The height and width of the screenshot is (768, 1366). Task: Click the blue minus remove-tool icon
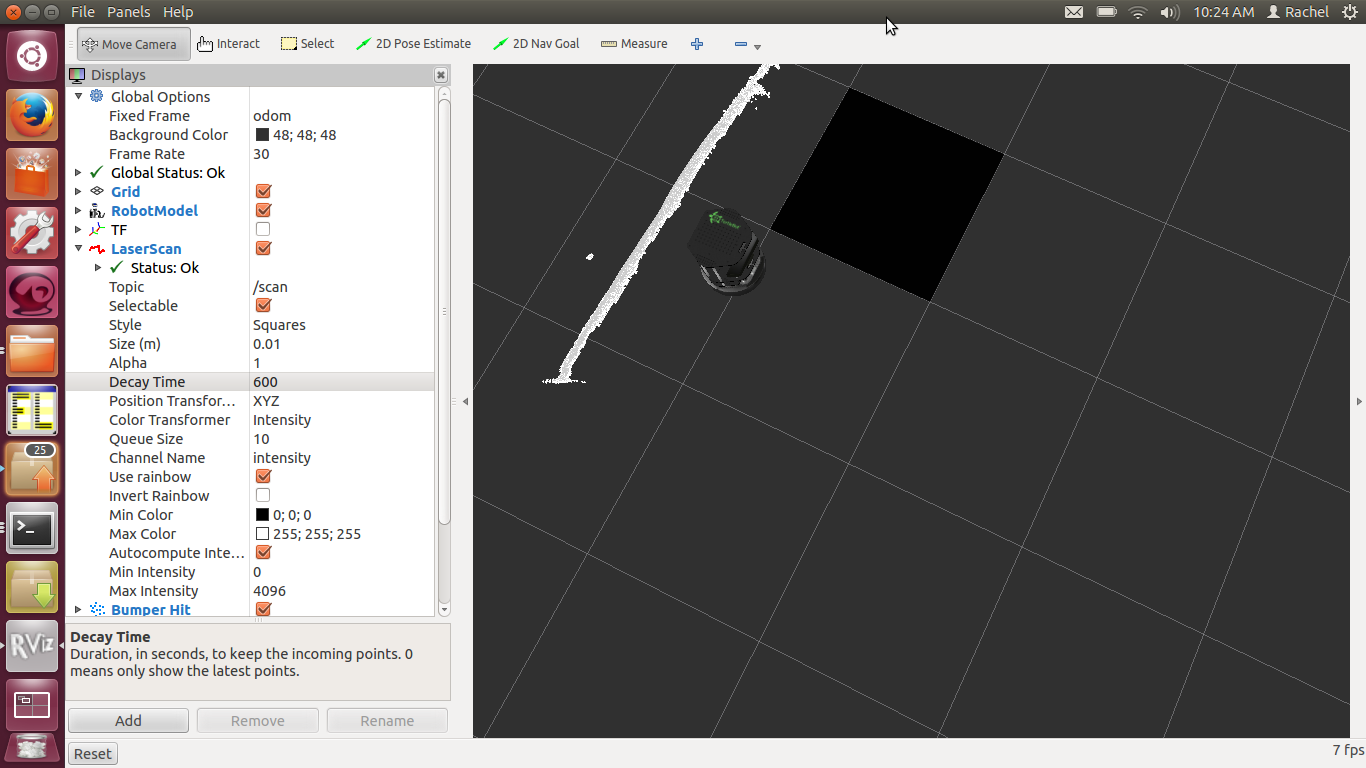[741, 44]
